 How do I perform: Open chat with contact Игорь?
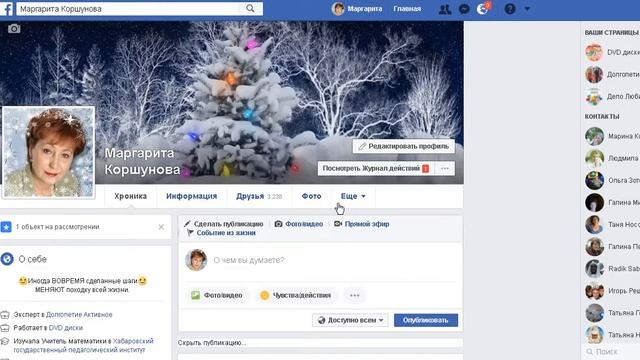612,291
